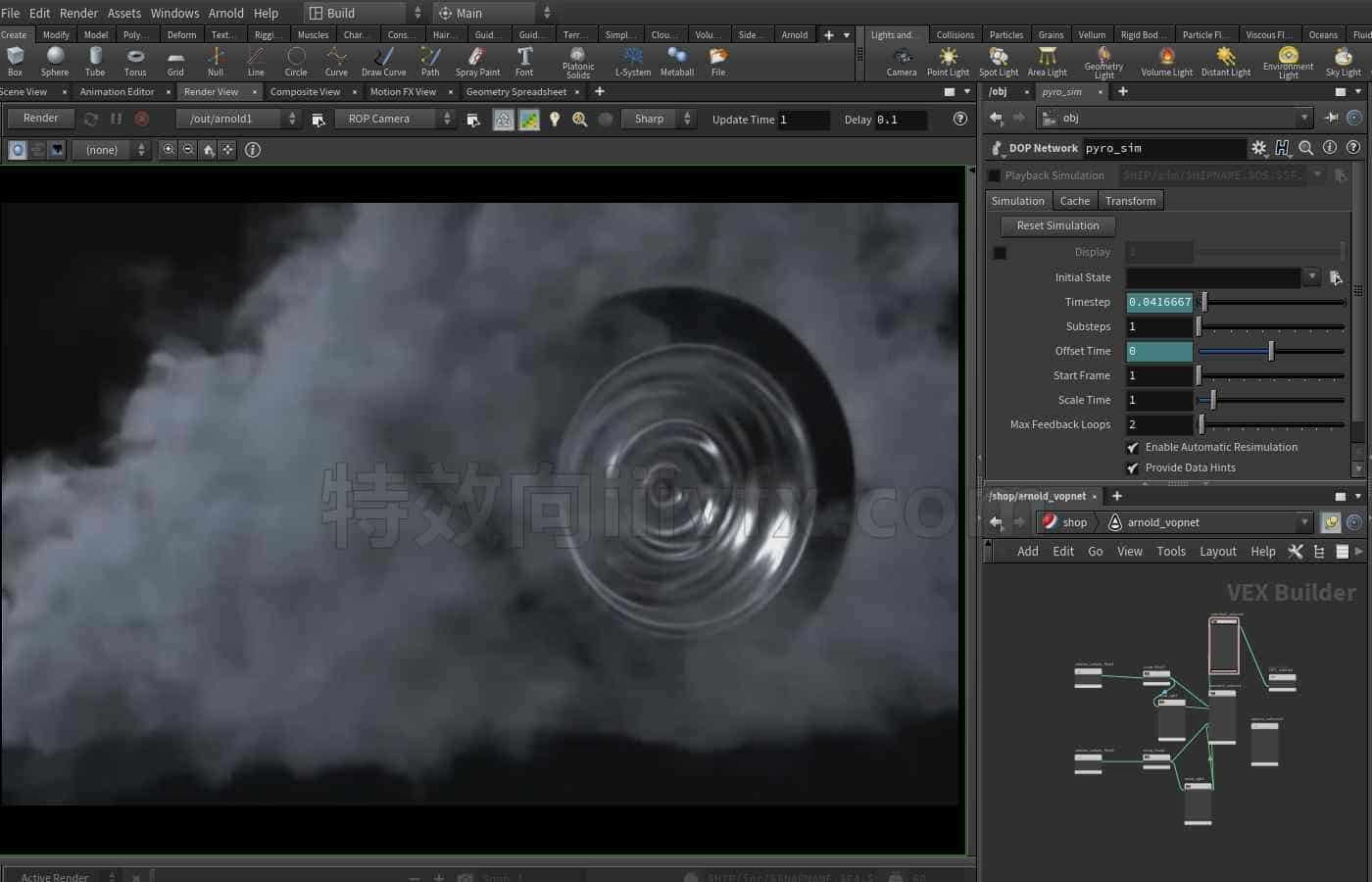
Task: Switch to the Composite View tab
Action: (x=305, y=92)
